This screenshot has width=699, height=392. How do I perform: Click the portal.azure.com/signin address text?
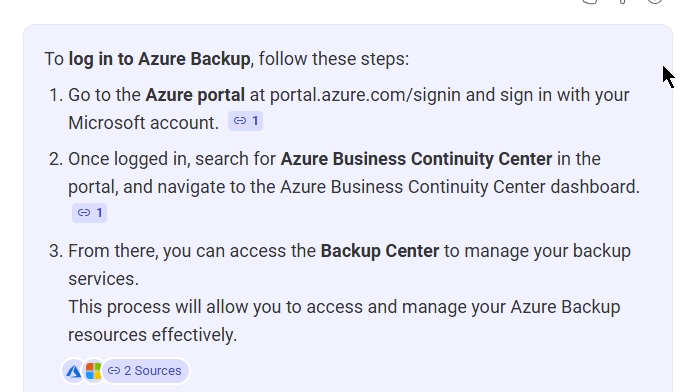click(x=365, y=95)
